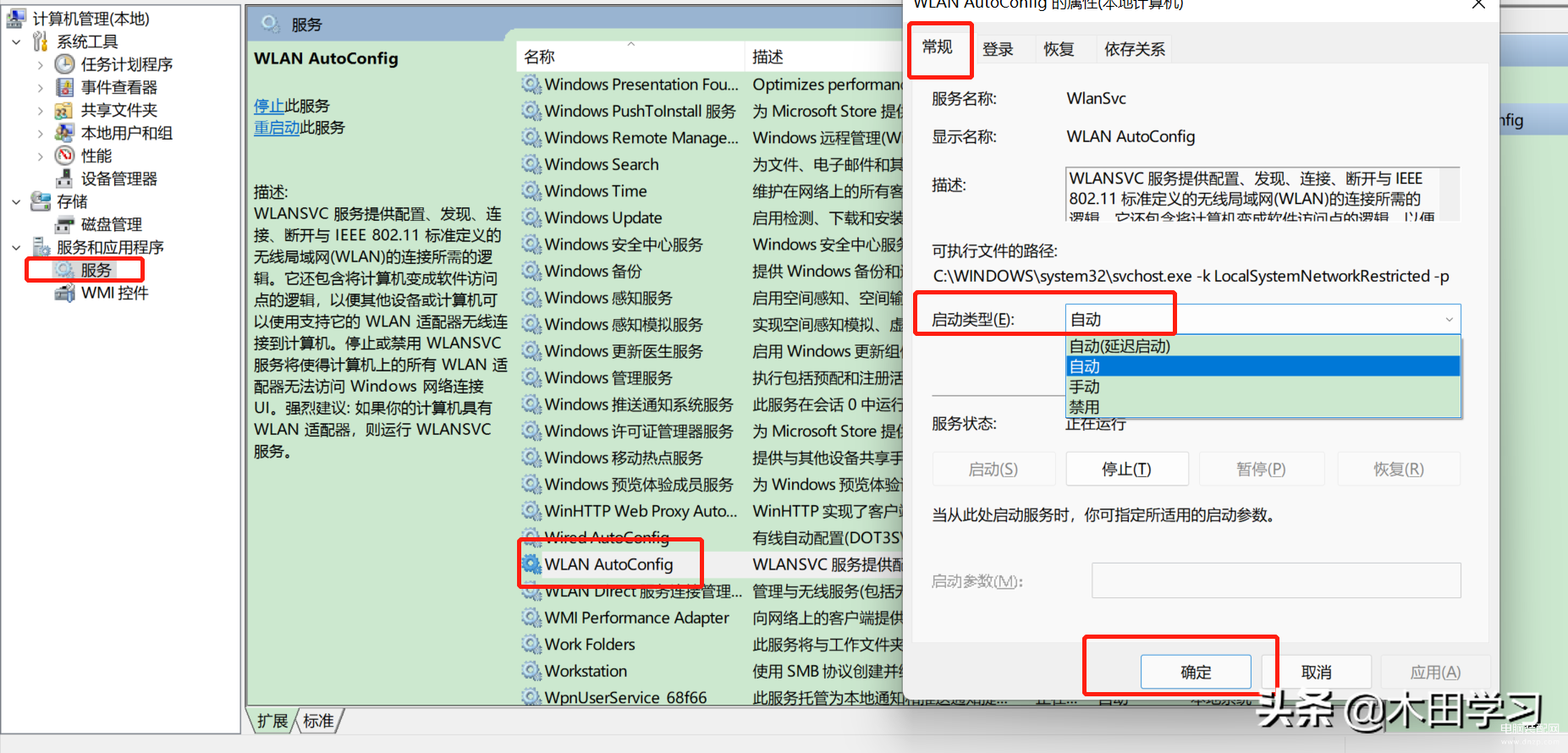Image resolution: width=1568 pixels, height=753 pixels.
Task: Expand the 共享文件夹 node arrow
Action: tap(41, 110)
